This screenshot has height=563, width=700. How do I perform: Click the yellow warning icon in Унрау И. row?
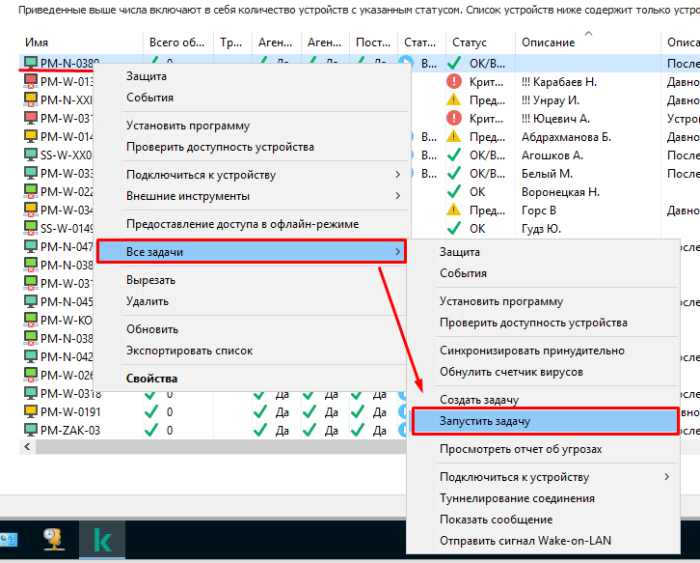coord(454,100)
